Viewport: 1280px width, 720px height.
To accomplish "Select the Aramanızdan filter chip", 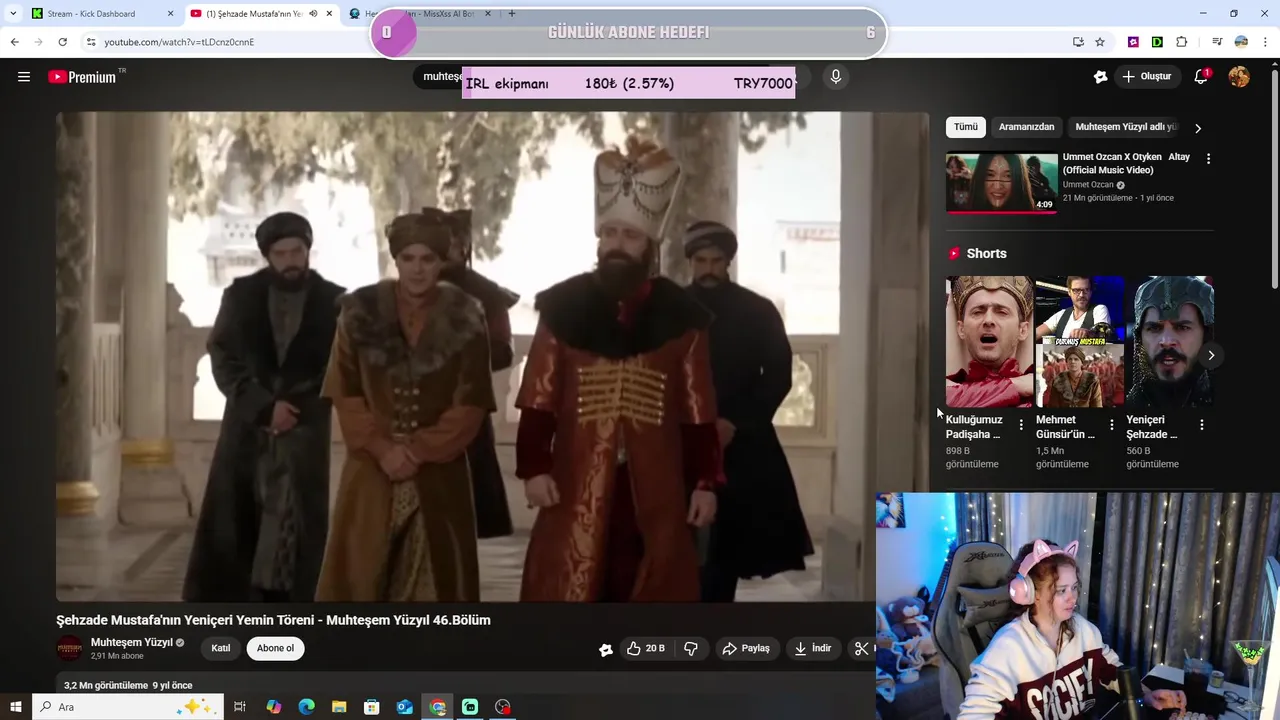I will (x=1026, y=127).
